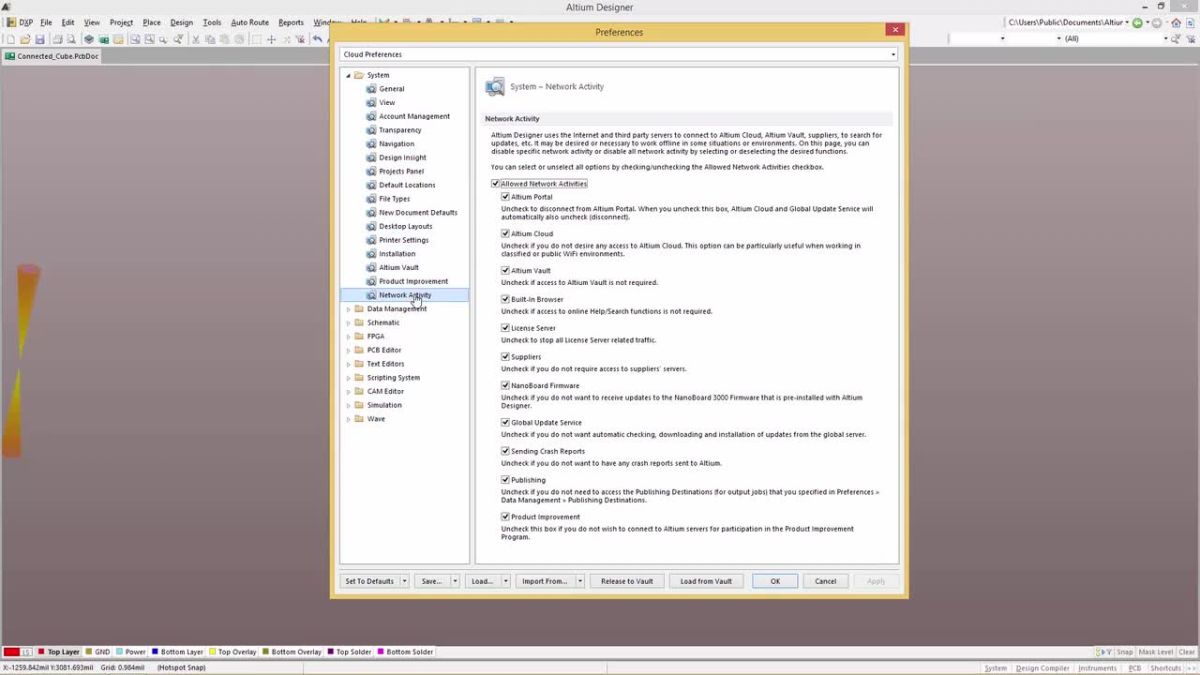Expand the Data Management tree category
The image size is (1200, 675).
pos(348,308)
